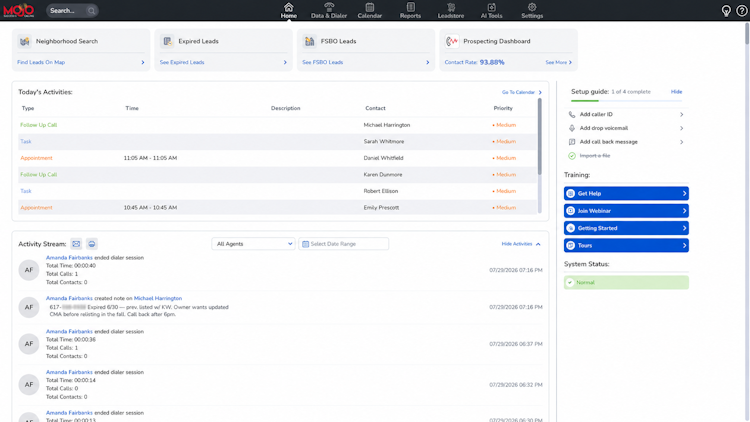Viewport: 750px width, 422px height.
Task: Click the main page vertical scrollbar
Action: (747, 33)
